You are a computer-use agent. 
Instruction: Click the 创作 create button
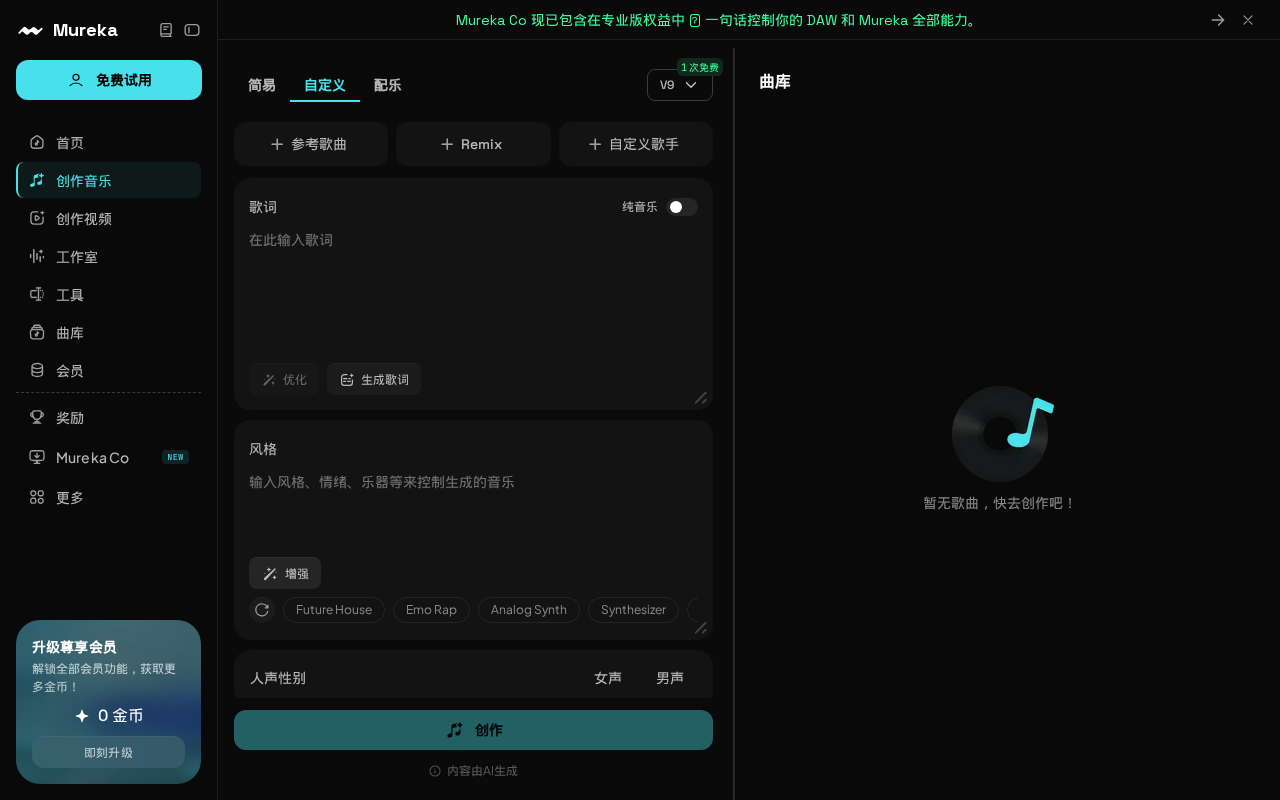(x=473, y=730)
